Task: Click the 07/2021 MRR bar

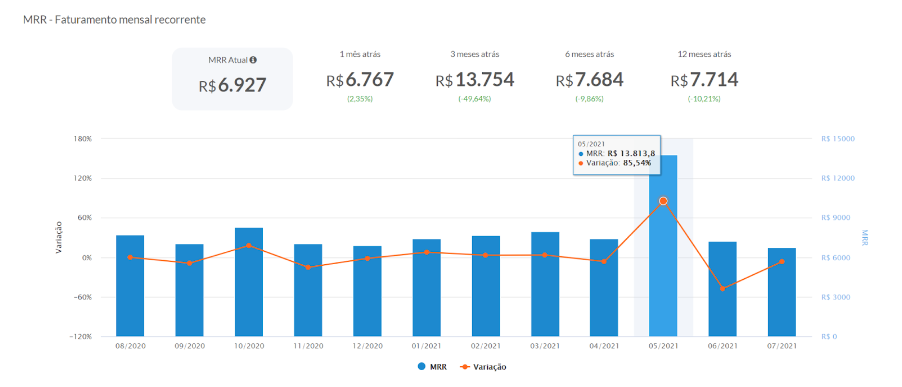Action: tap(782, 292)
